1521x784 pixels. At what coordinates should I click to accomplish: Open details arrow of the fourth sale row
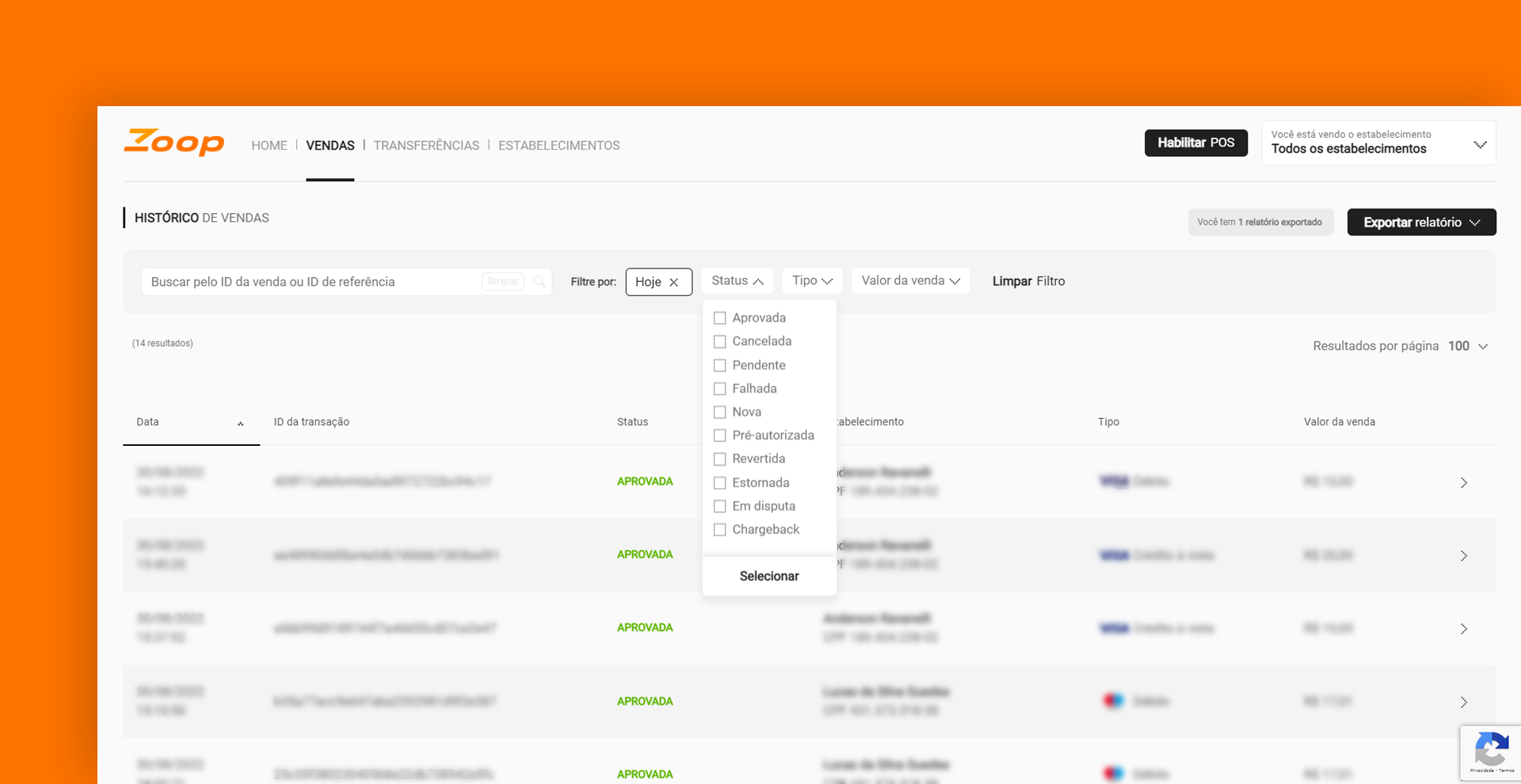[1464, 702]
